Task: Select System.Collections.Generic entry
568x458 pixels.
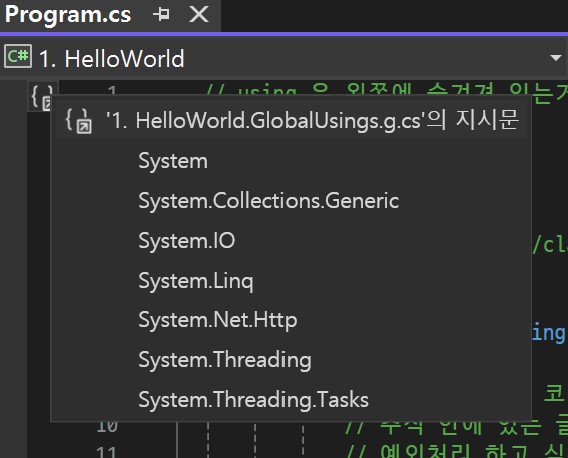Action: pos(268,201)
